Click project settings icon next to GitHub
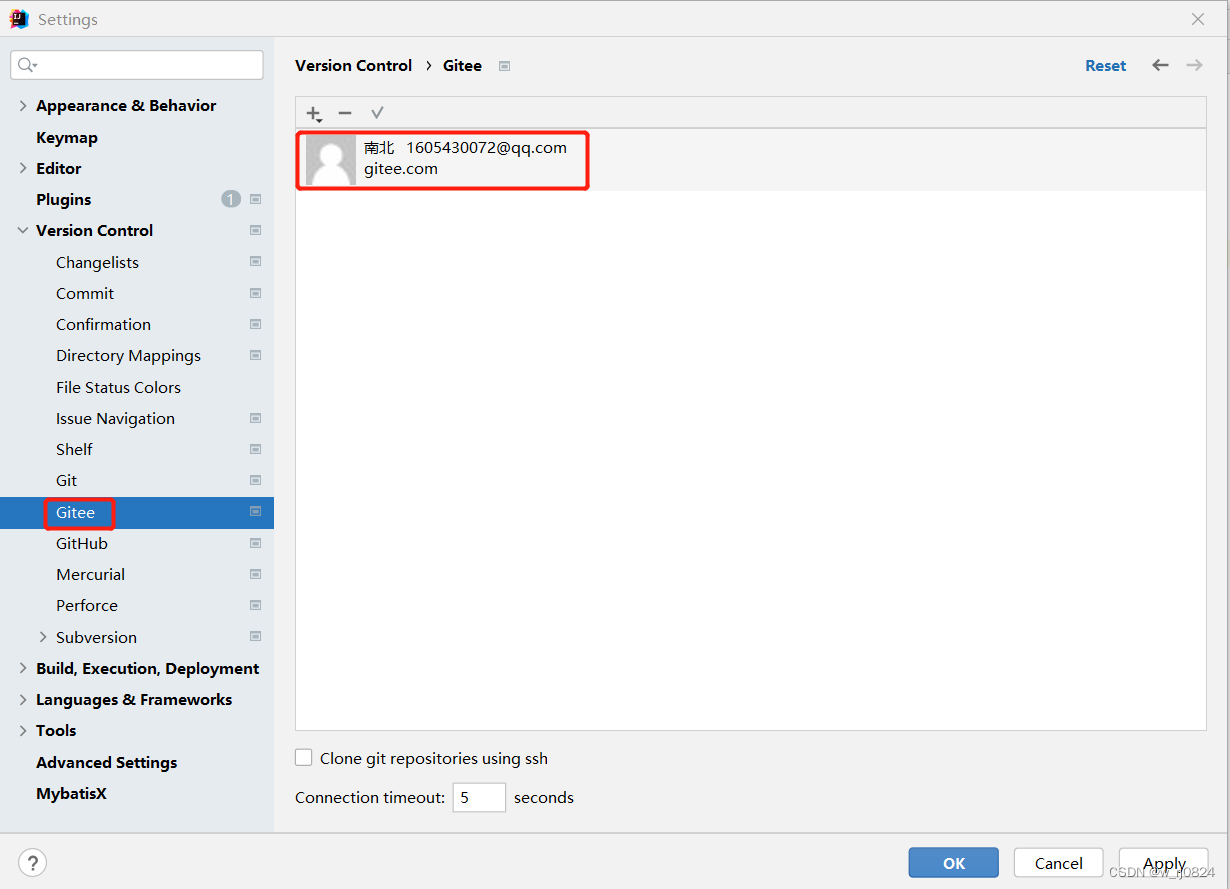 (x=256, y=543)
